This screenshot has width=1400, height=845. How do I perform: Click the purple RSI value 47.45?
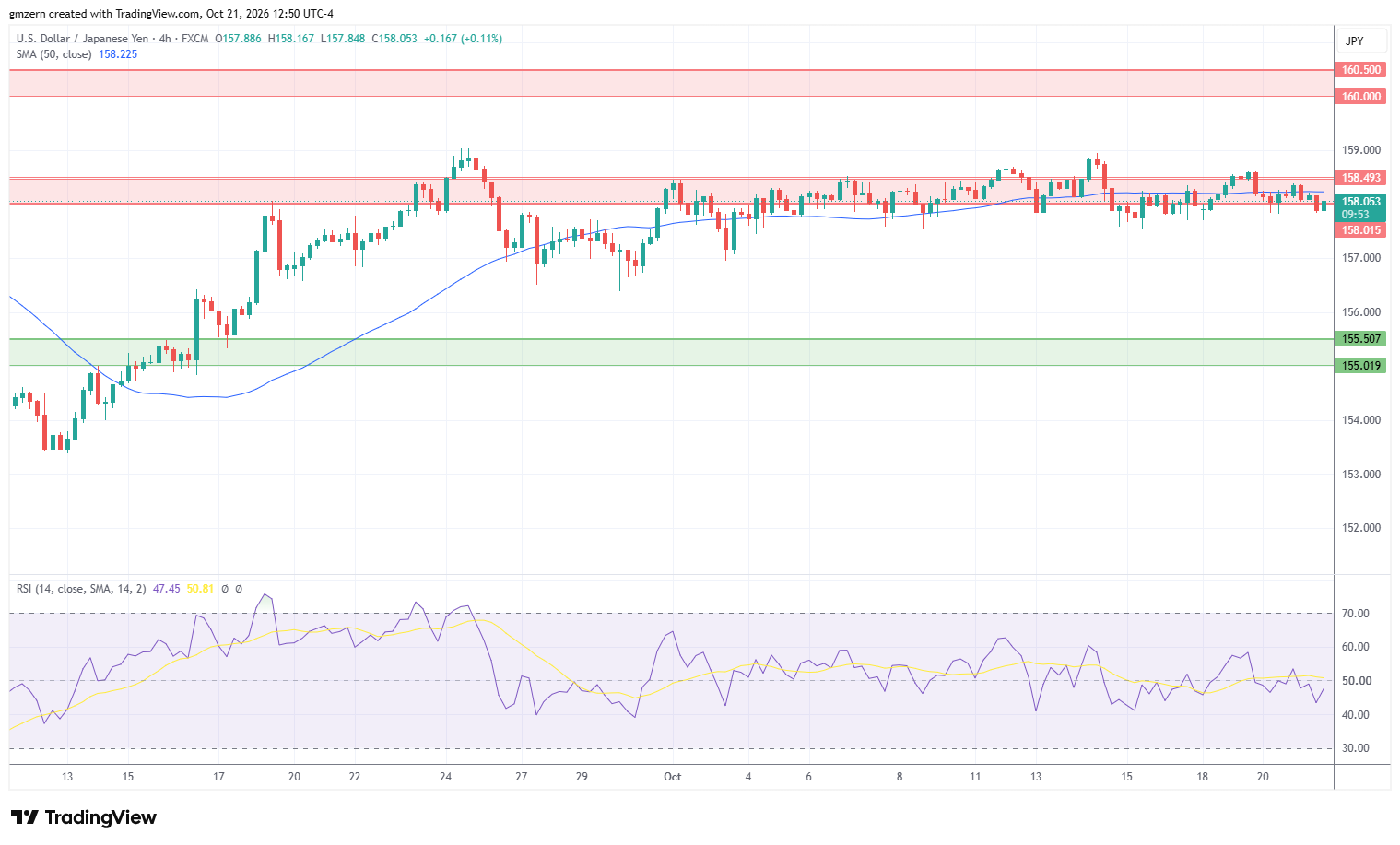click(167, 588)
